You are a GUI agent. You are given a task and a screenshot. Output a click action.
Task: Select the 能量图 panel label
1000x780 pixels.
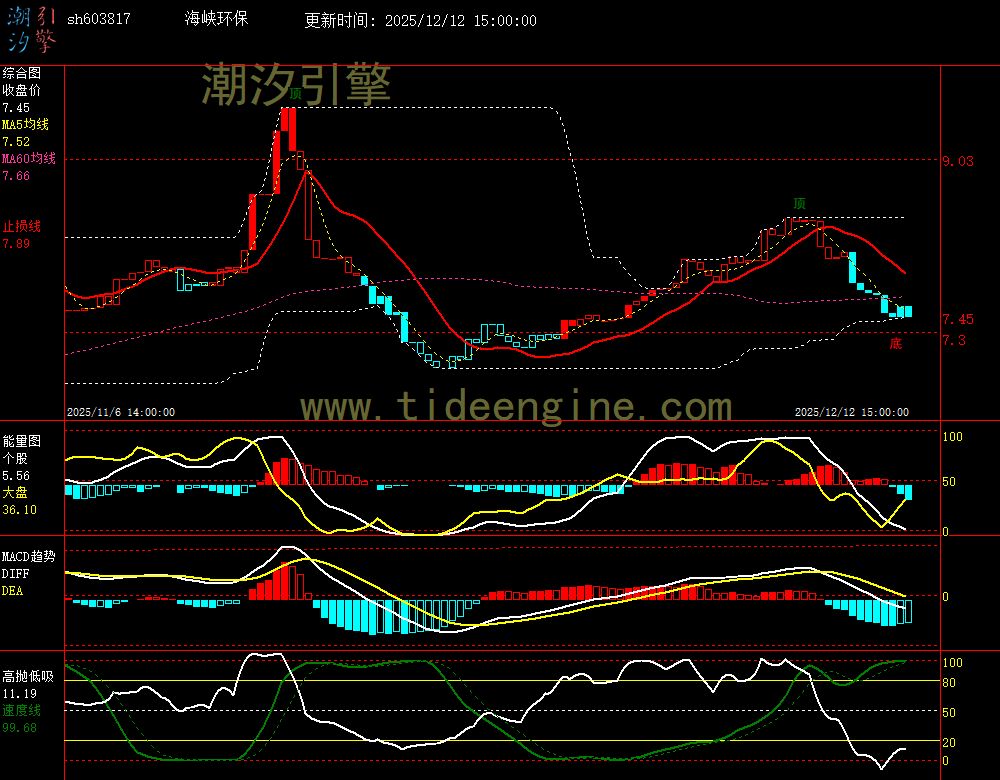click(x=22, y=441)
